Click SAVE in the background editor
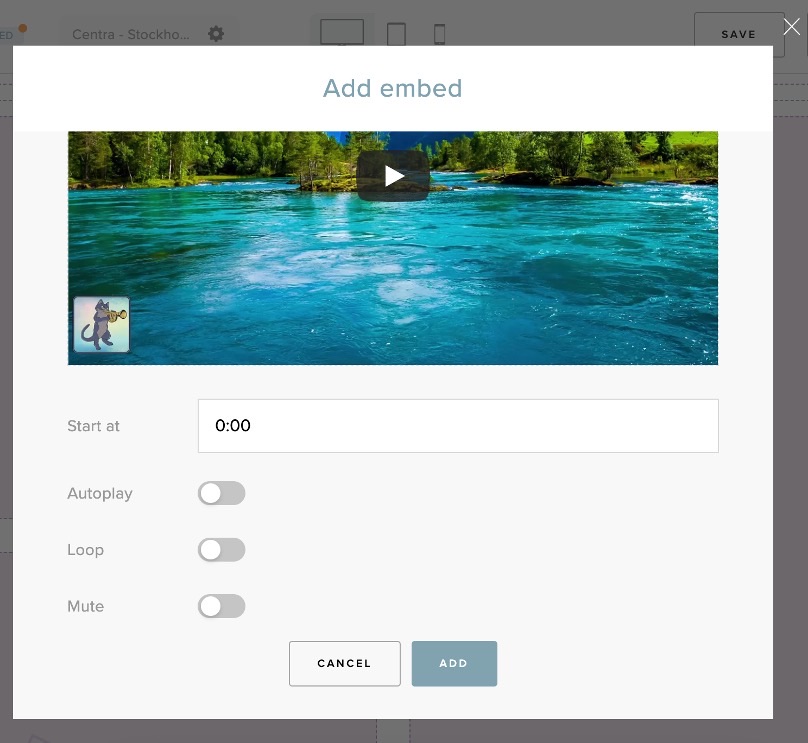Viewport: 808px width, 743px height. pos(739,34)
